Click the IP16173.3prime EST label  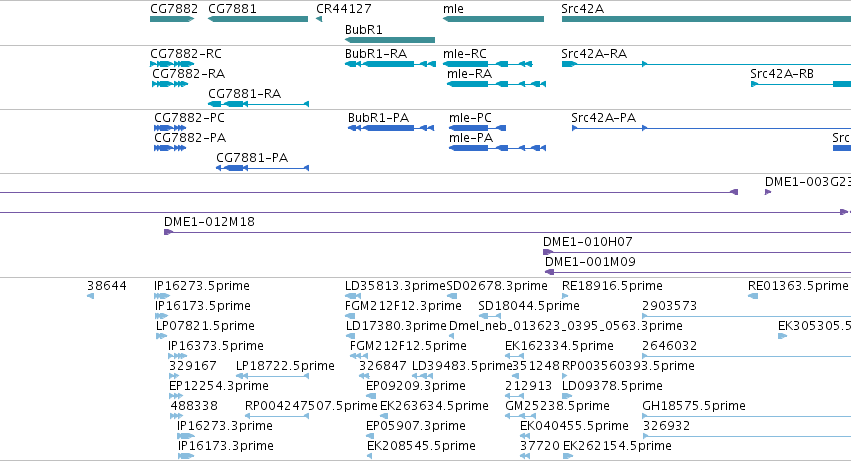225,446
